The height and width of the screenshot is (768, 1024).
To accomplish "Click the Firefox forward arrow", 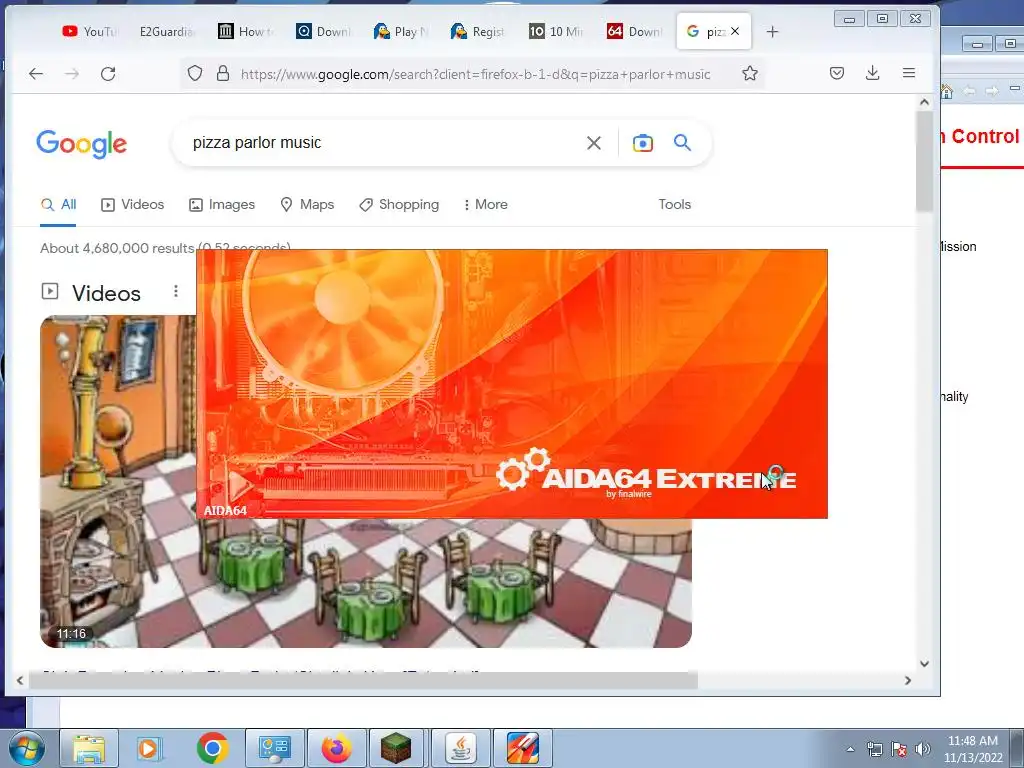I will point(72,74).
